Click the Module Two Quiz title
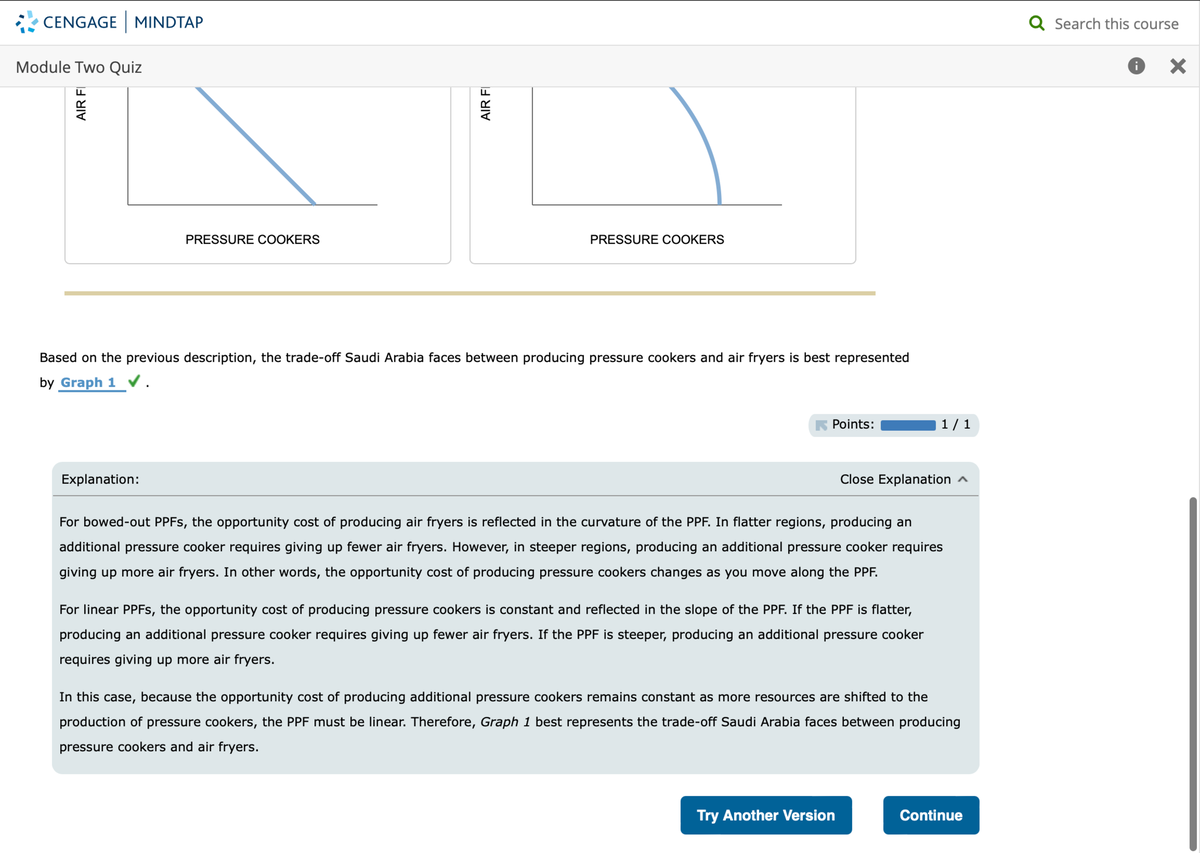Viewport: 1200px width, 853px height. 79,67
